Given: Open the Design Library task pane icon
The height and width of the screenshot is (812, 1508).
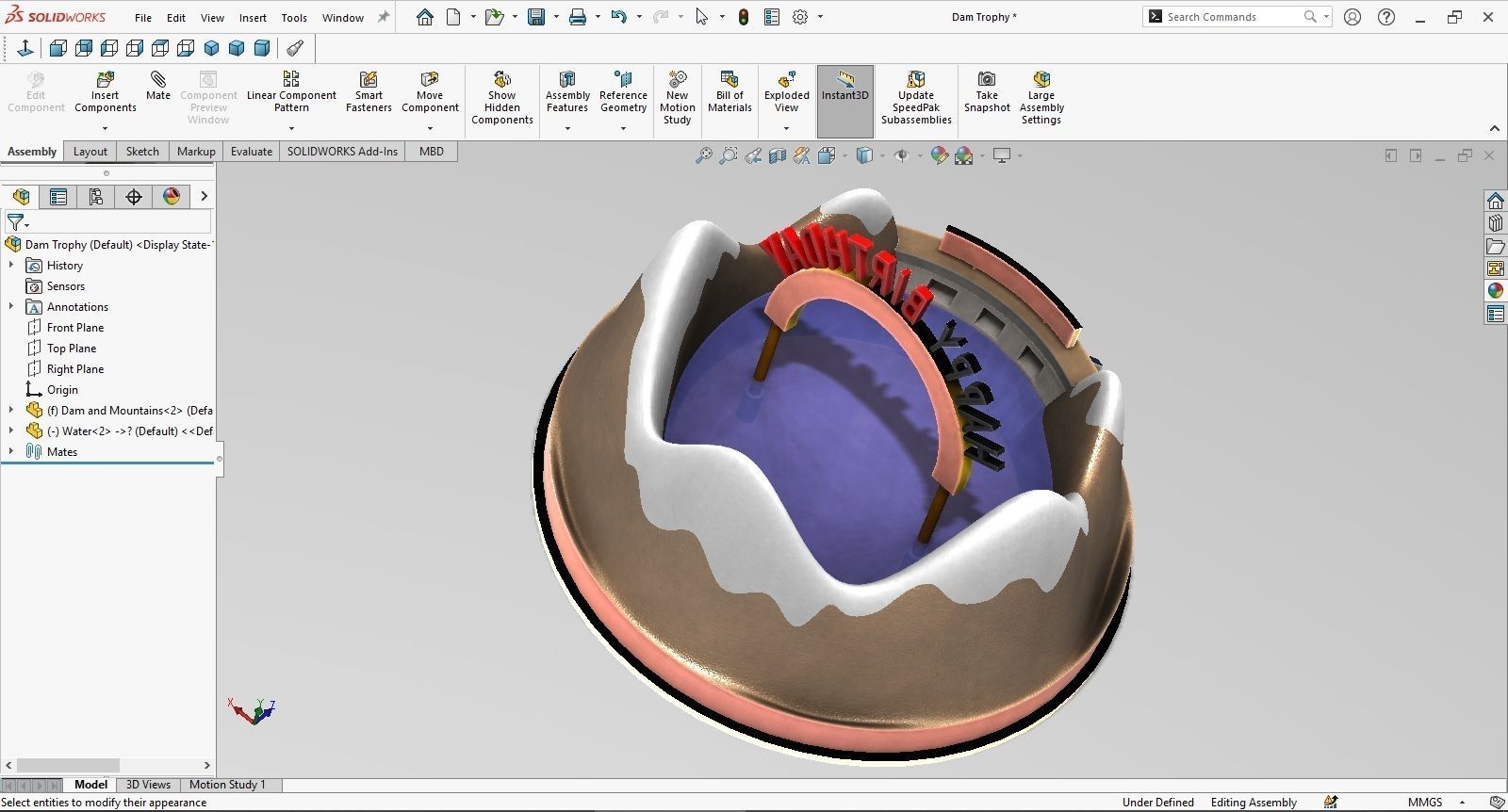Looking at the screenshot, I should click(1496, 222).
